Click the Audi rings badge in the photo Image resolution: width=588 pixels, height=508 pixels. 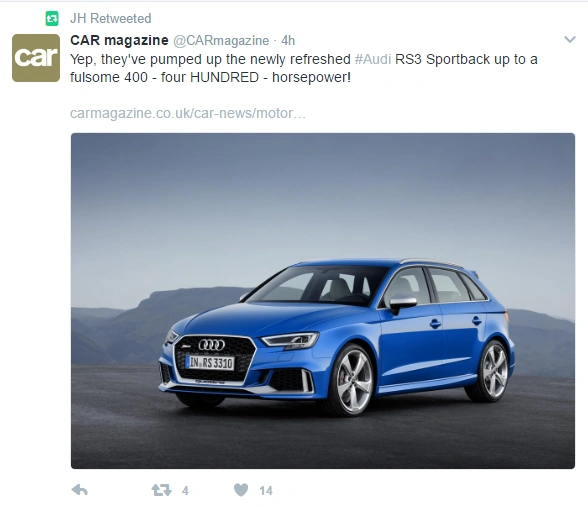coord(212,345)
